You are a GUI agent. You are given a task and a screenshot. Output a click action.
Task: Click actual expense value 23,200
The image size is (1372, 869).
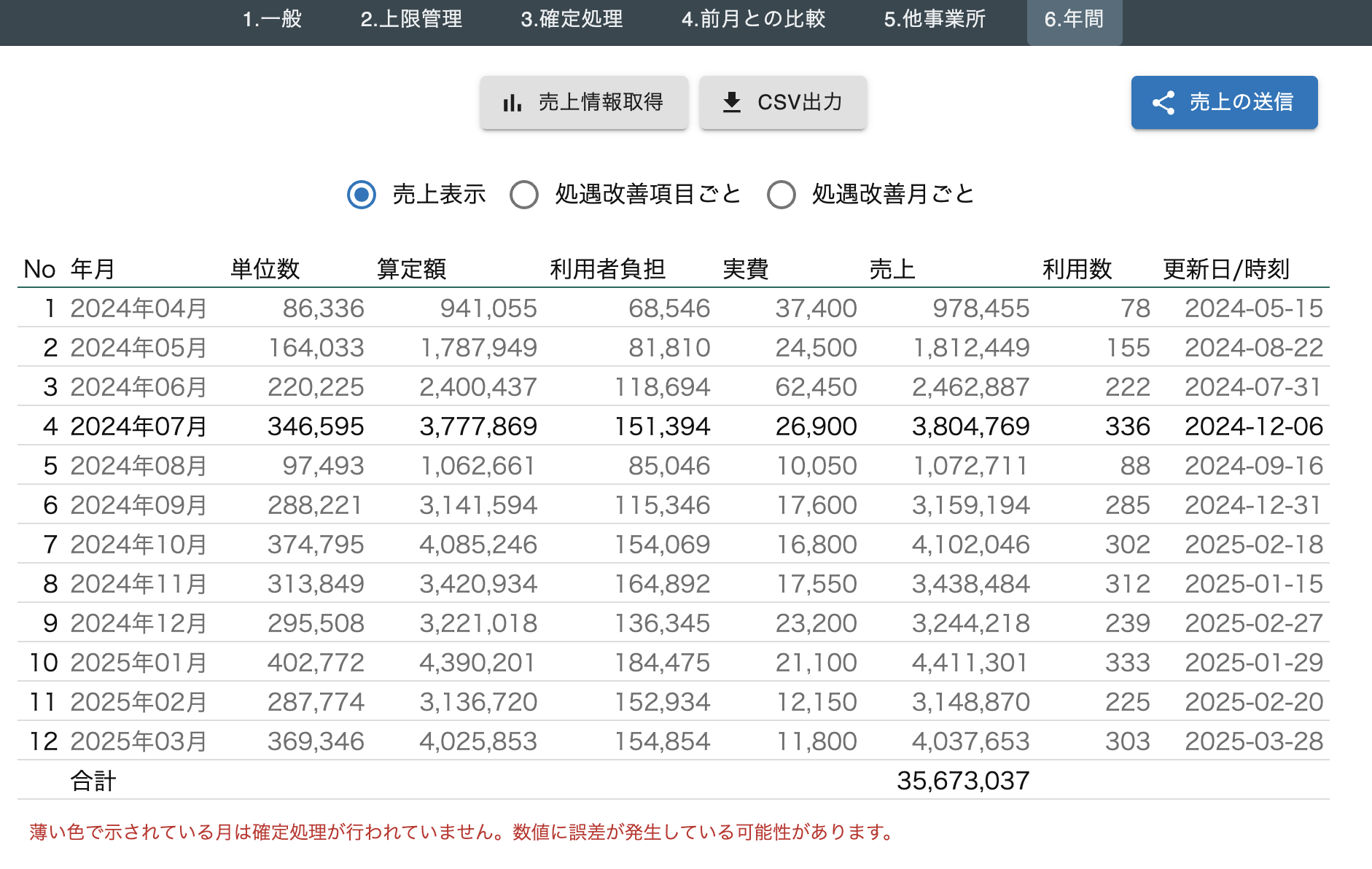816,623
